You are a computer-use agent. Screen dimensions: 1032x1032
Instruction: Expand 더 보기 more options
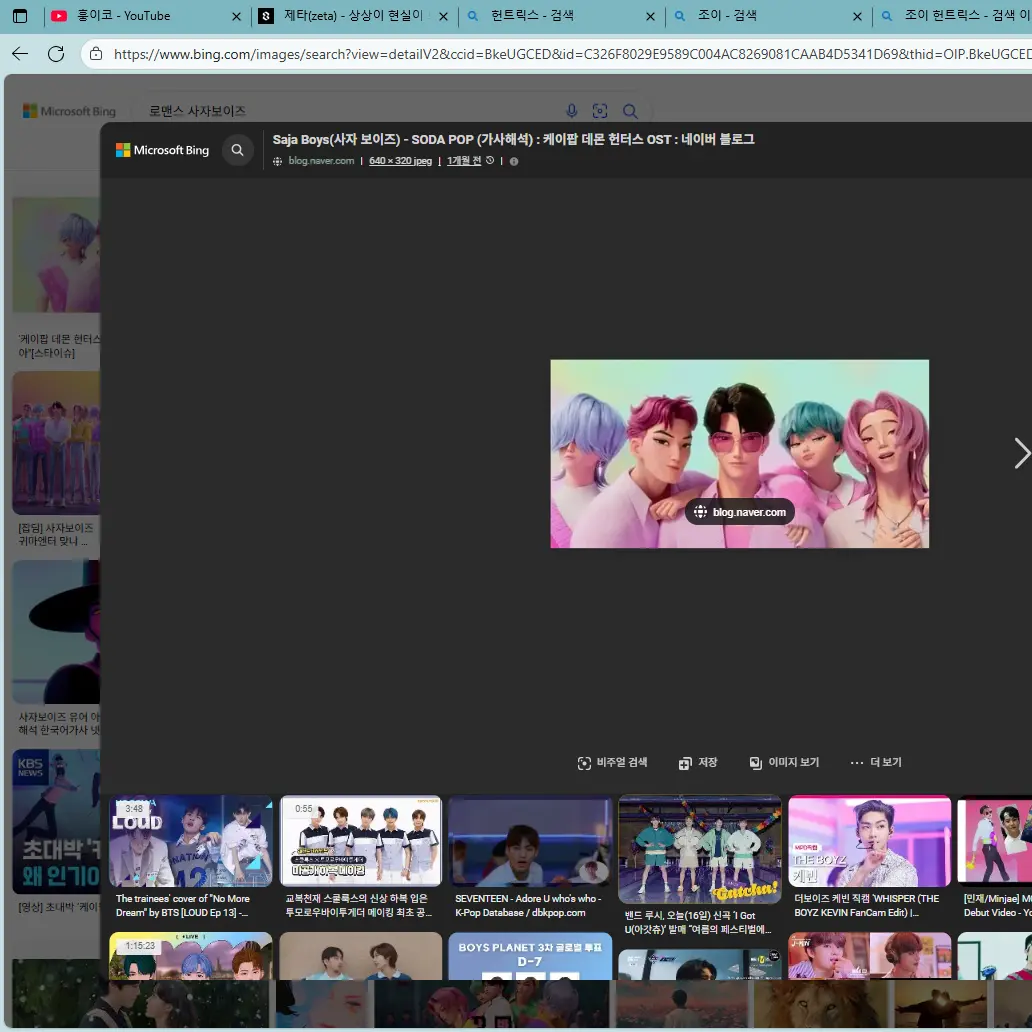875,762
